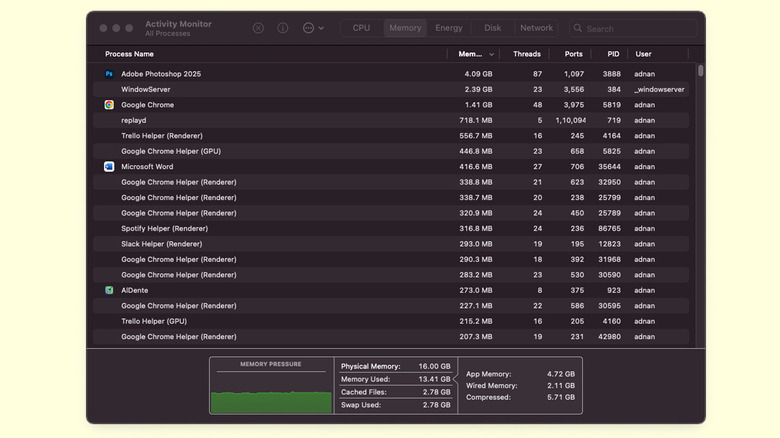Click the inspect process info icon
The height and width of the screenshot is (438, 780).
(283, 28)
